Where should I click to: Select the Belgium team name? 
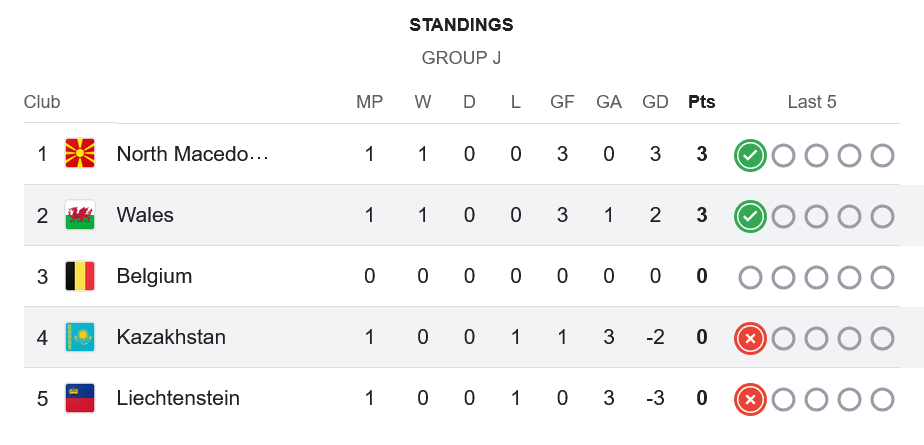tap(154, 276)
